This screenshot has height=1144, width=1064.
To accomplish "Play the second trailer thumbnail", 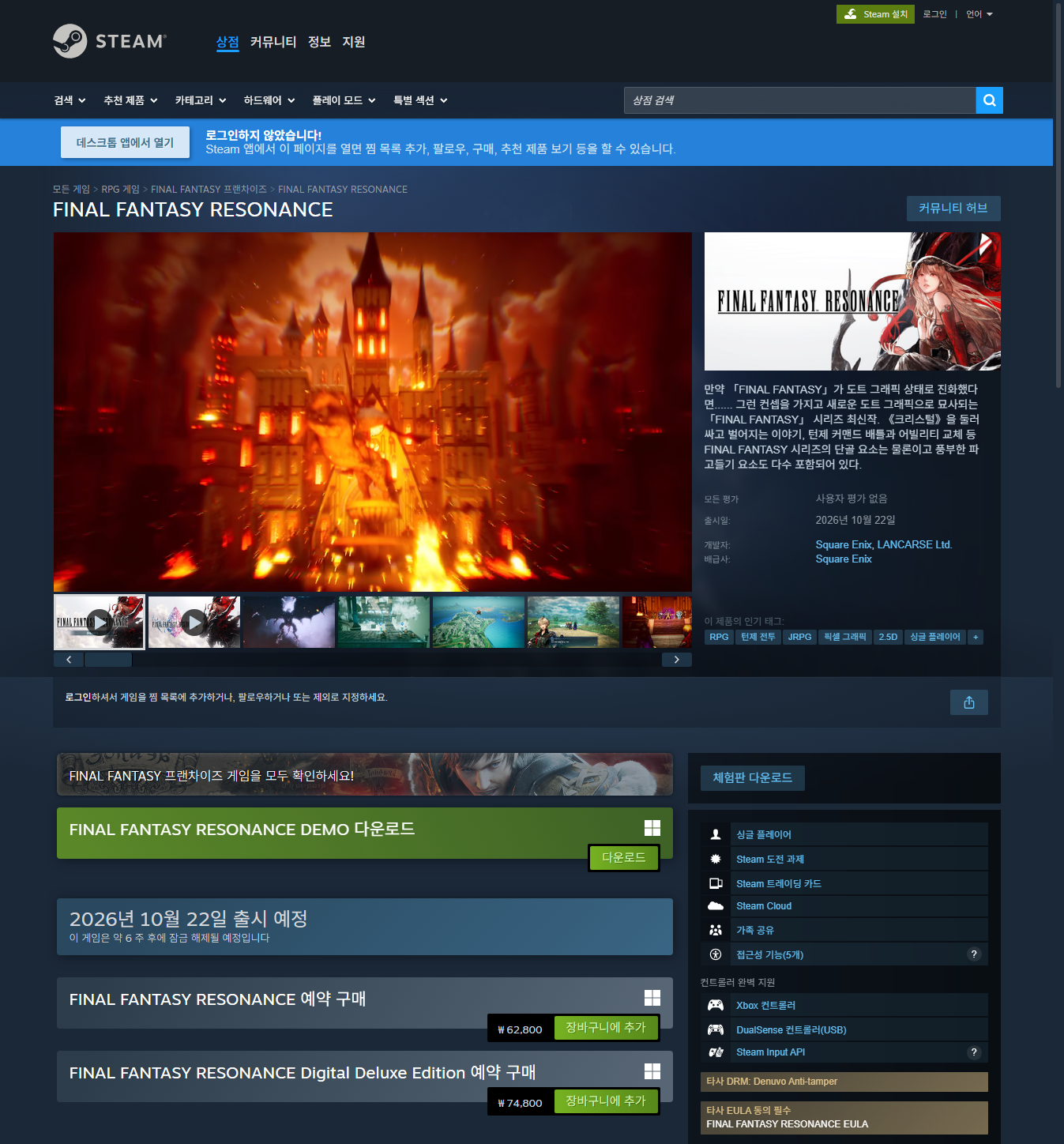I will point(194,622).
